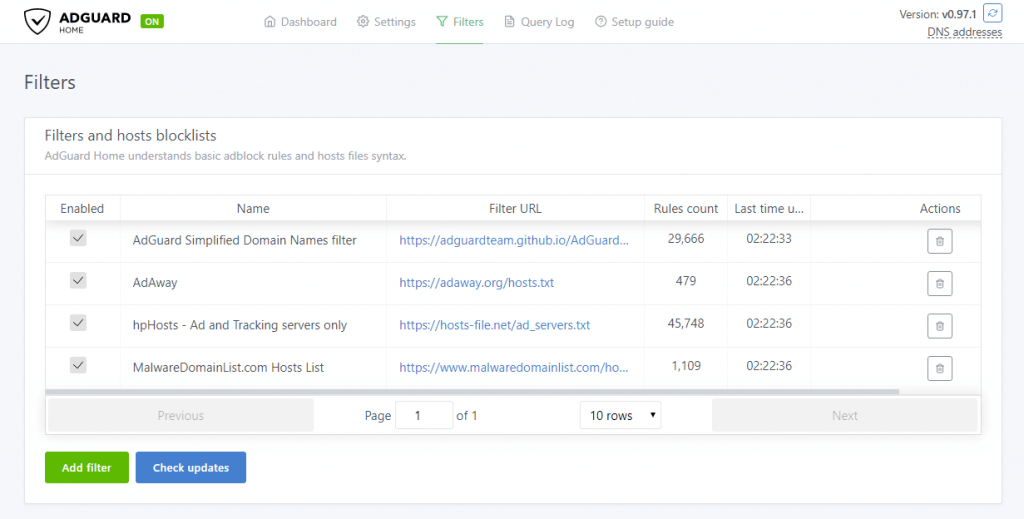Viewport: 1024px width, 519px height.
Task: Click the Check updates button
Action: 191,467
